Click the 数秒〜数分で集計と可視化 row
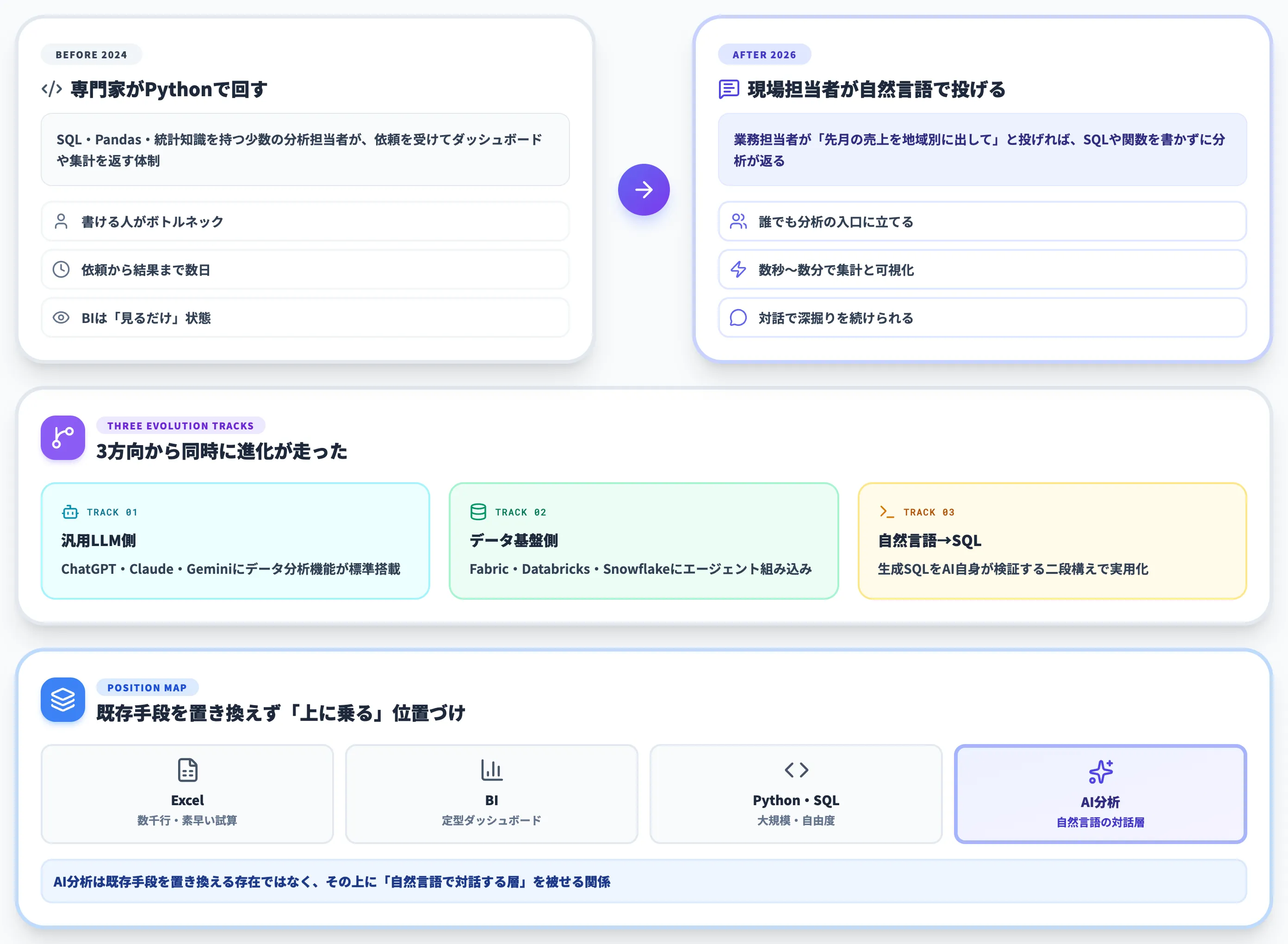This screenshot has height=944, width=1288. [x=982, y=269]
